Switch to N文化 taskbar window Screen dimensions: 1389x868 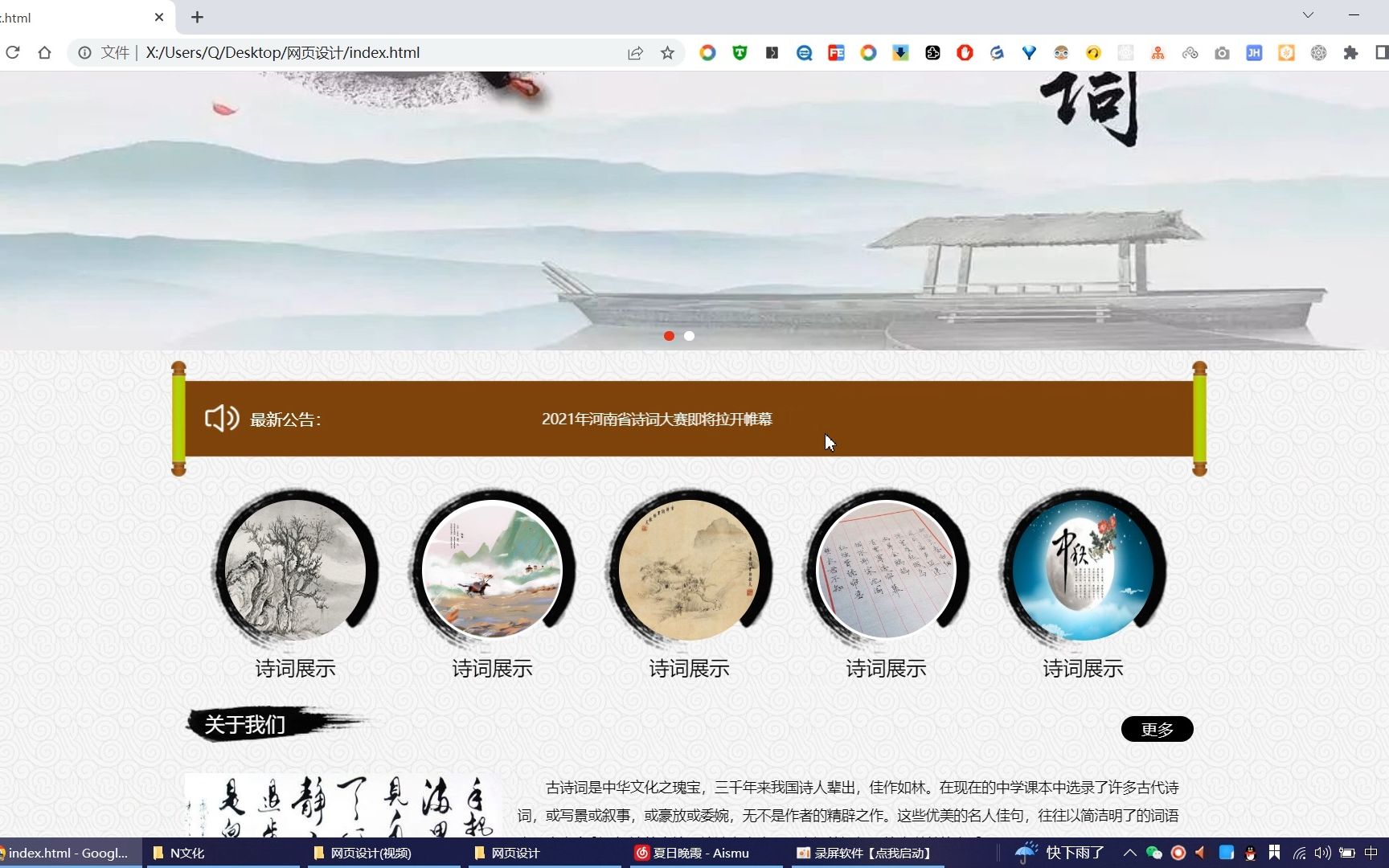coord(223,853)
